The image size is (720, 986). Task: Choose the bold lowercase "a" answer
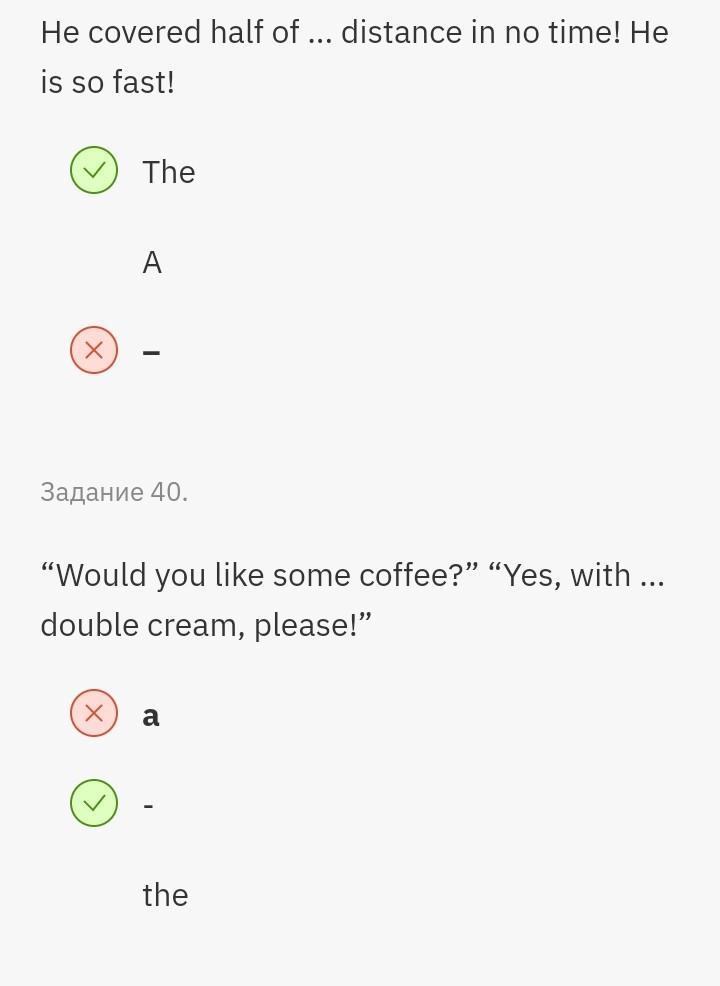(x=151, y=715)
